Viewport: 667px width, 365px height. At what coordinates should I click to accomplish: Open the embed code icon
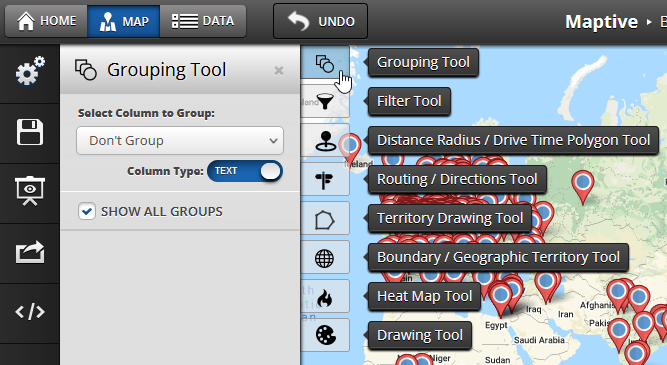30,312
